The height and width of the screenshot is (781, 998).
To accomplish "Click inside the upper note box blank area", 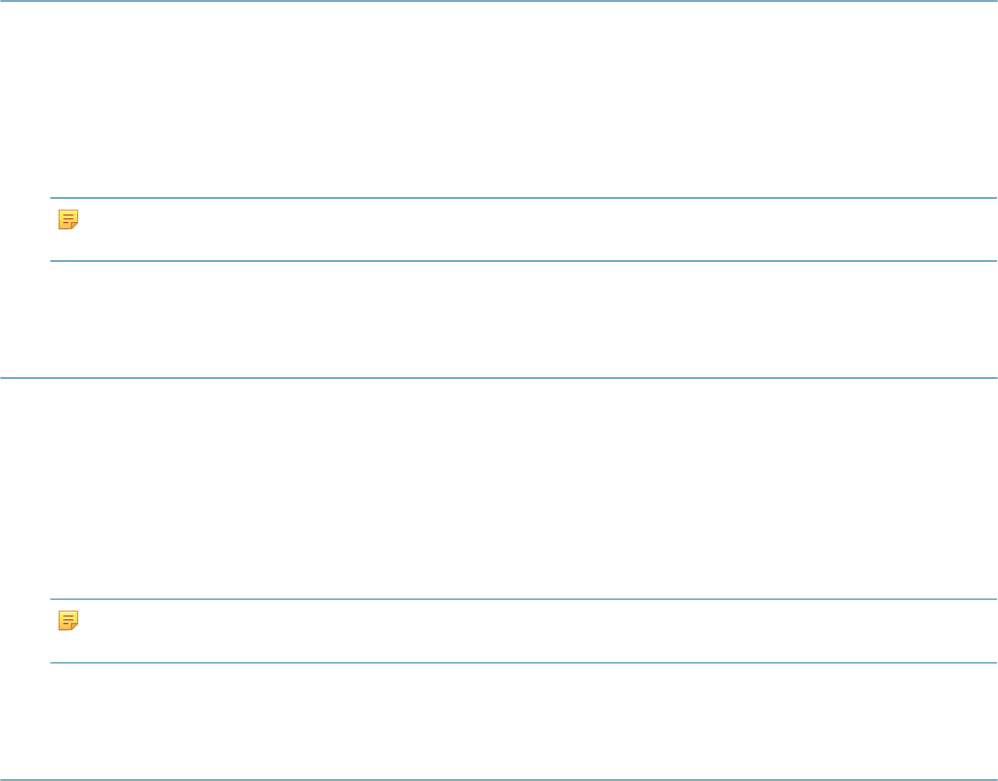I will click(x=535, y=229).
